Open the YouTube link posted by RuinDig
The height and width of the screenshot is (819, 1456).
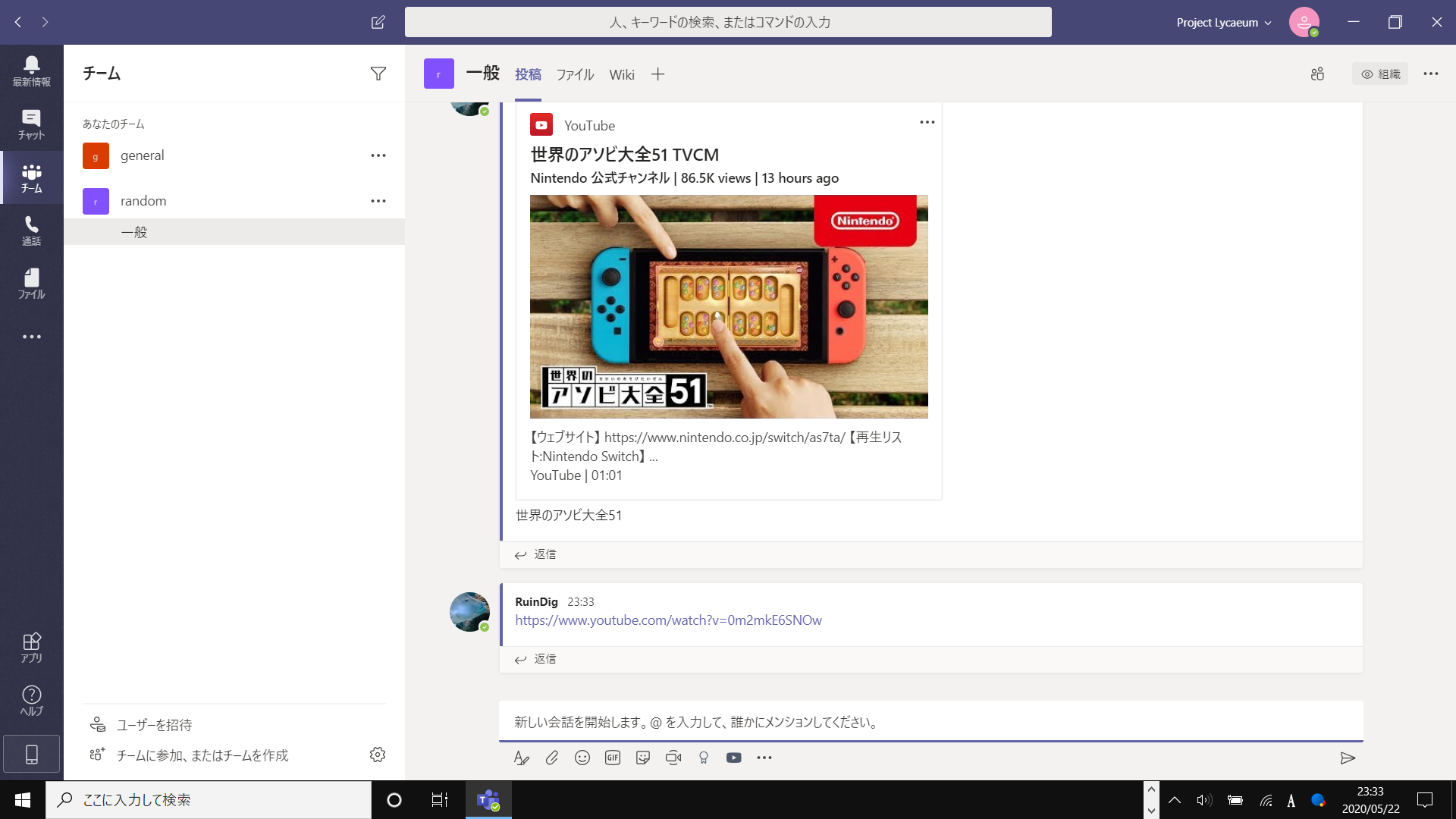click(668, 620)
